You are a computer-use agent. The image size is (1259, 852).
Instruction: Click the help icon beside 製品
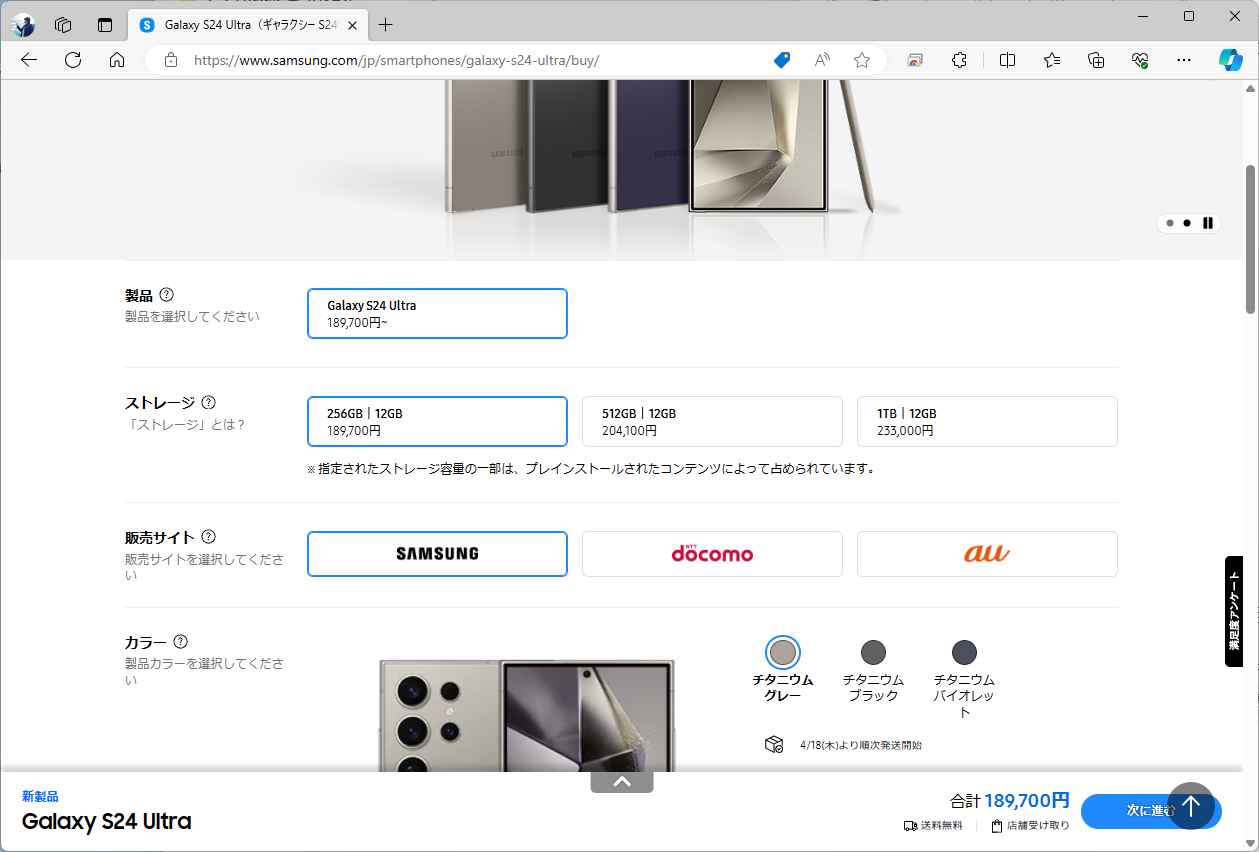[167, 295]
